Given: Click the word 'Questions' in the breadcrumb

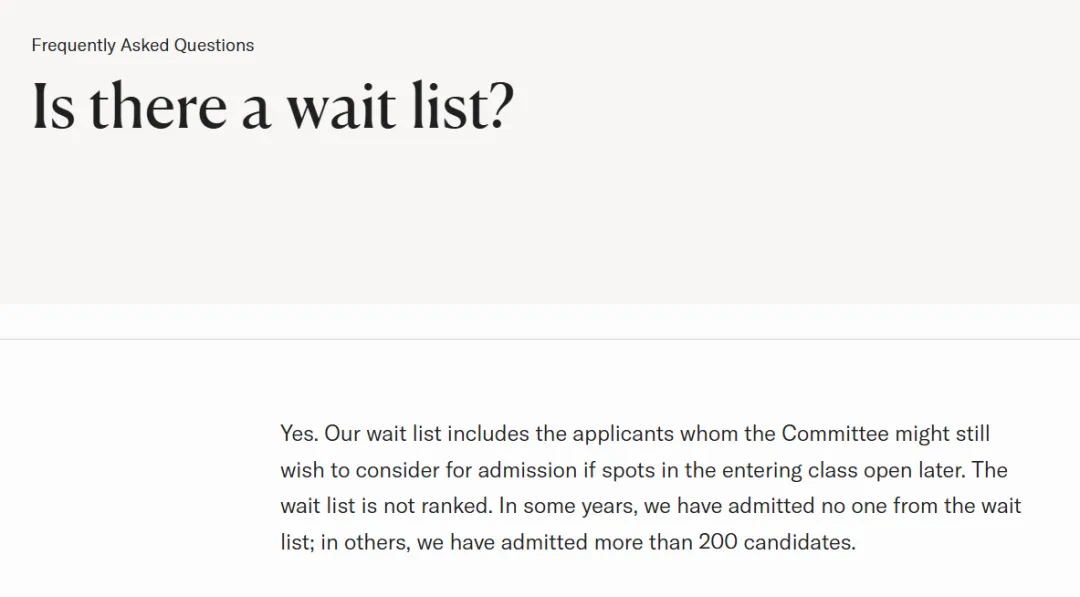Looking at the screenshot, I should 214,45.
